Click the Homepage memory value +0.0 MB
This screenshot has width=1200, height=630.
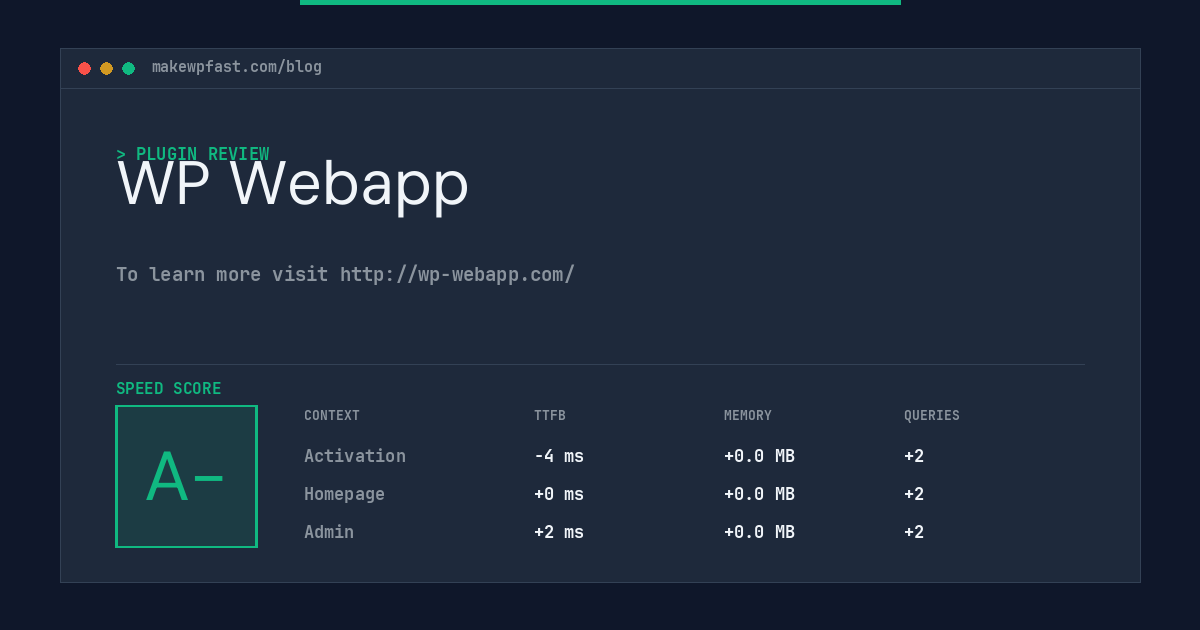[x=760, y=494]
